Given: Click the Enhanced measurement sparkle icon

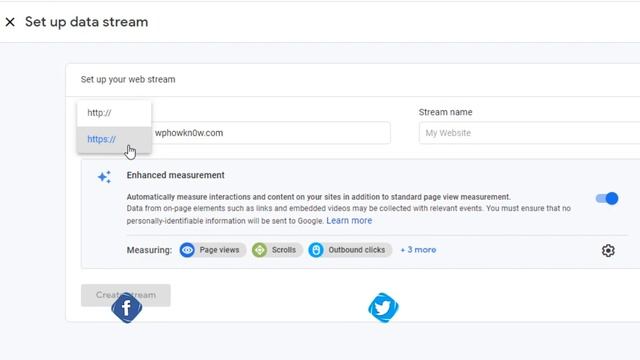Looking at the screenshot, I should pyautogui.click(x=104, y=177).
